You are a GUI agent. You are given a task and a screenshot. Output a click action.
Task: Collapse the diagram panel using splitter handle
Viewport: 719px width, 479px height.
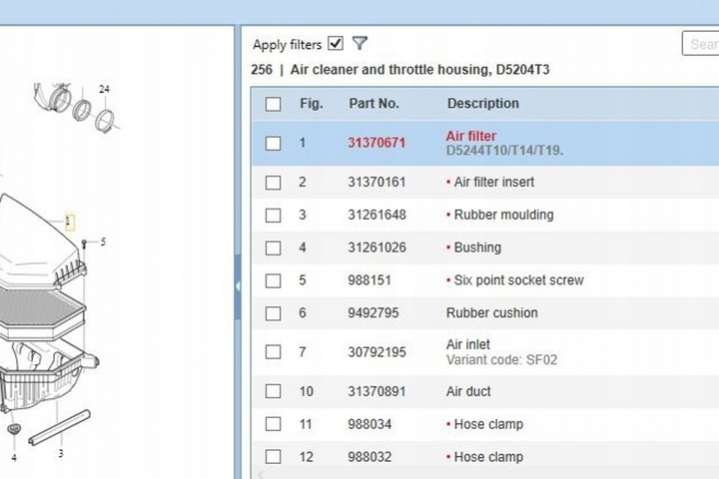pyautogui.click(x=237, y=287)
